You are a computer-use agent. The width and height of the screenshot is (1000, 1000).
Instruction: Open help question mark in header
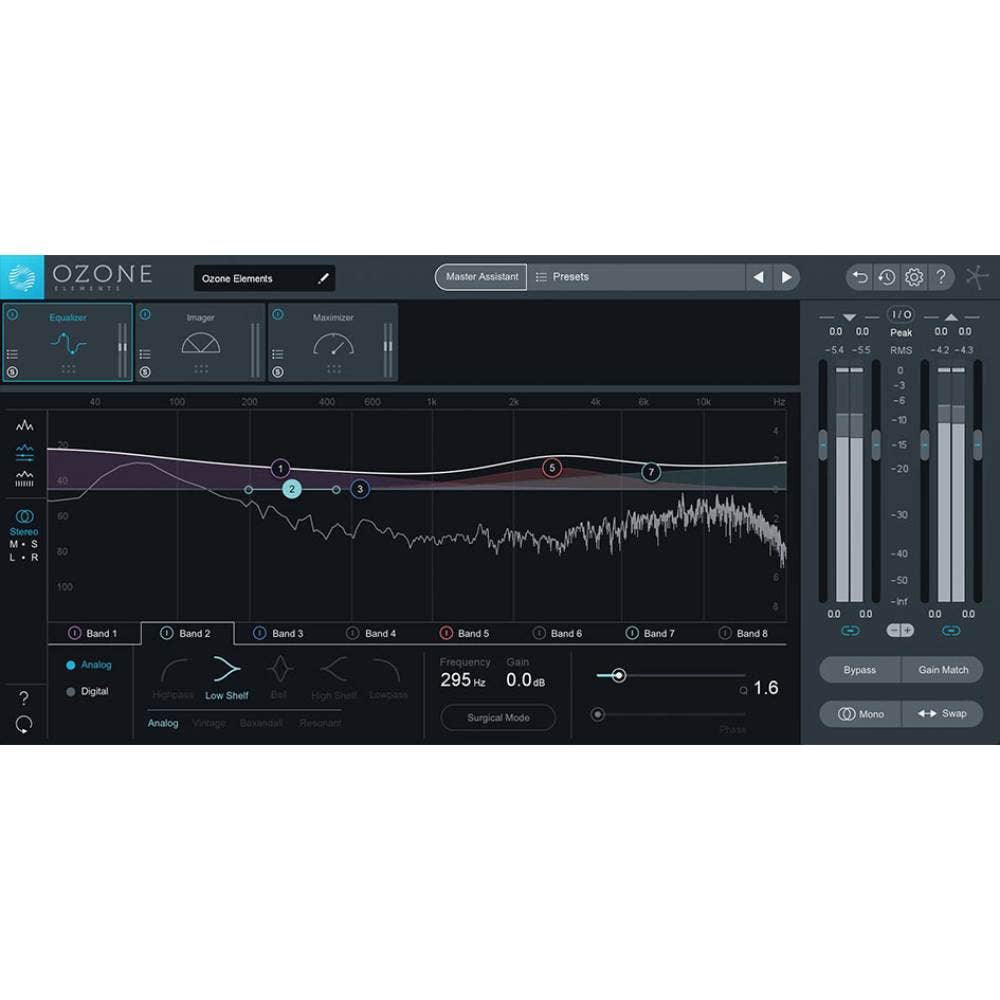point(941,277)
